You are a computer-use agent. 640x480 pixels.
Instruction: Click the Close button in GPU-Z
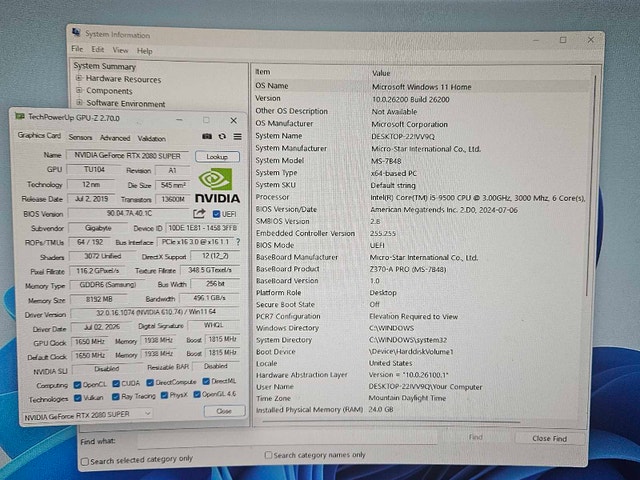[224, 411]
